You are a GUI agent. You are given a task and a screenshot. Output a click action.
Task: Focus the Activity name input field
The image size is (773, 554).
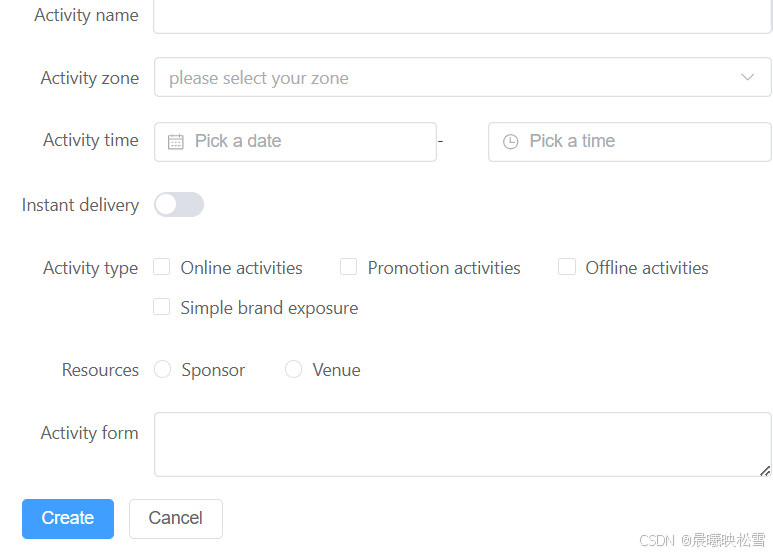tap(462, 16)
